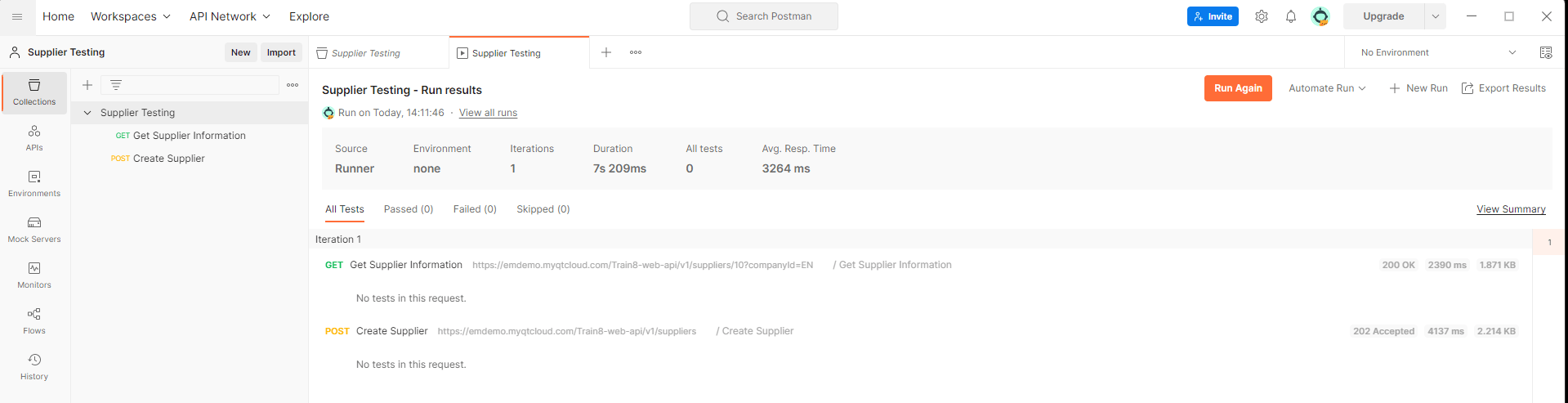Expand the Automate Run dropdown
The image size is (1568, 403).
(1327, 88)
